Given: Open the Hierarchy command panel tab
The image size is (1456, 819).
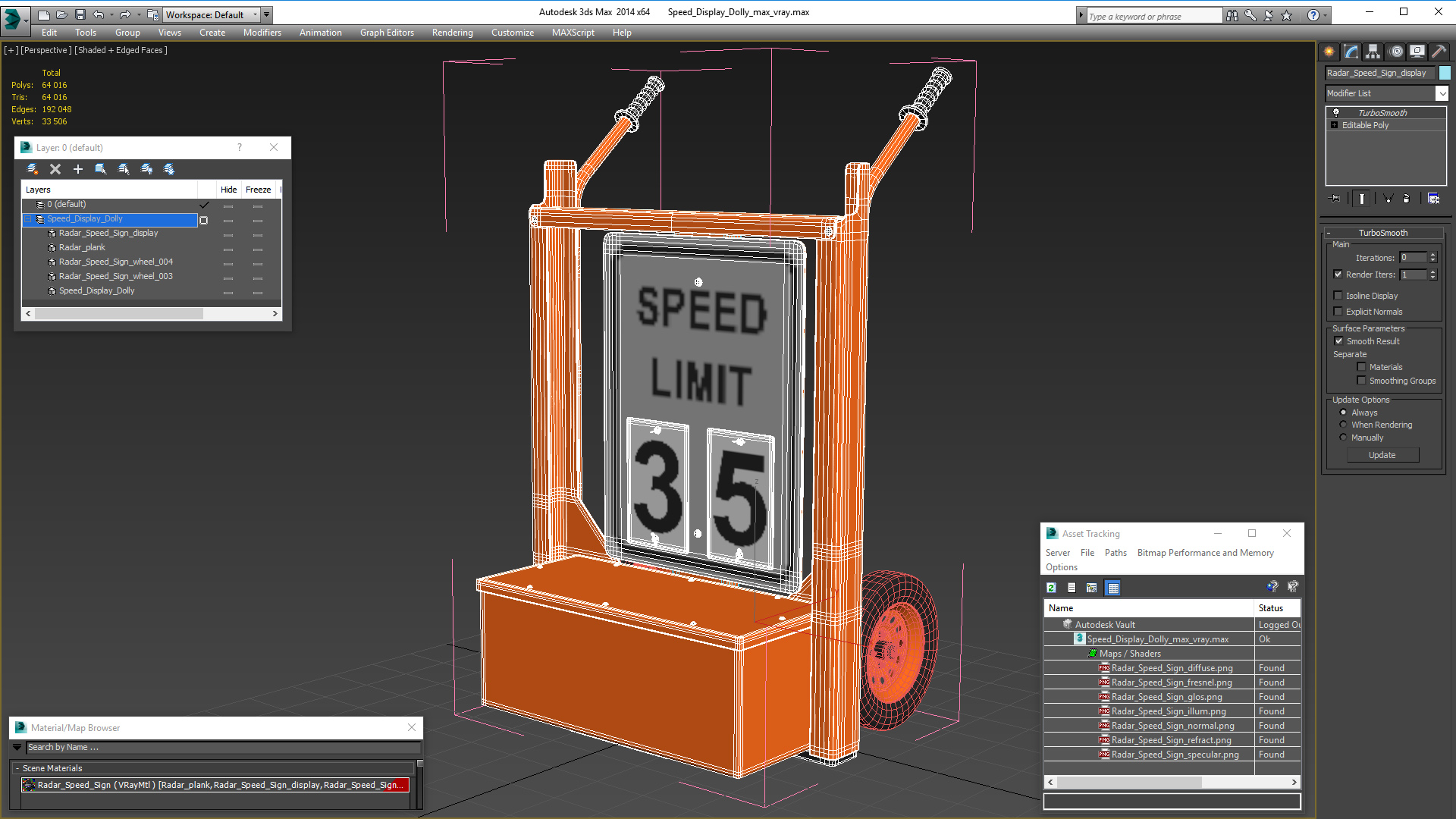Looking at the screenshot, I should (x=1373, y=52).
